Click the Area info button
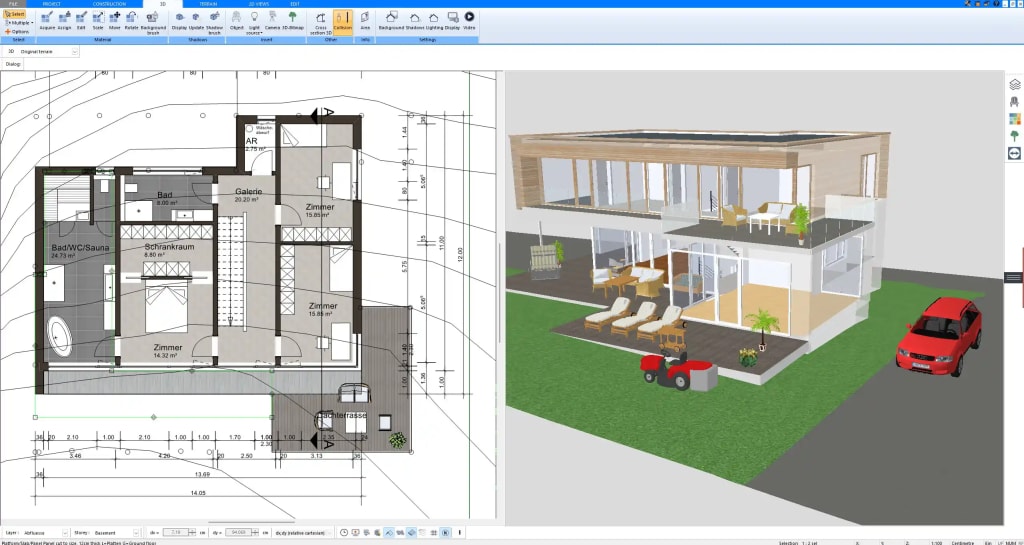The height and width of the screenshot is (545, 1024). click(x=365, y=22)
